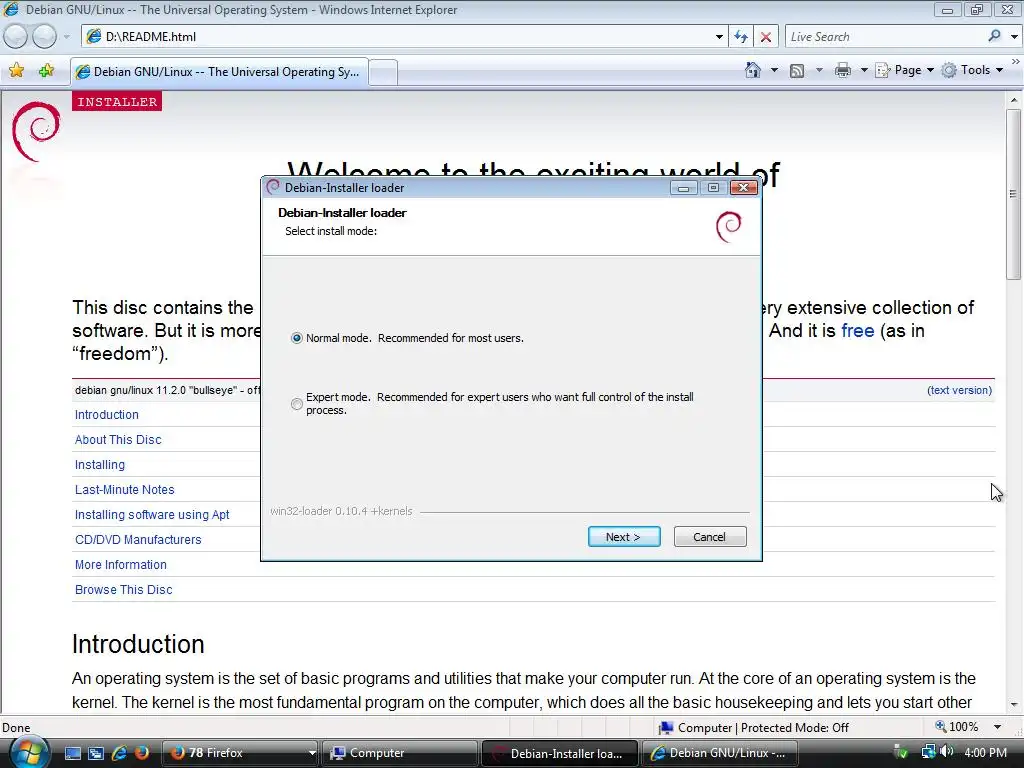Screen dimensions: 1024x768
Task: Go back with IE back arrow
Action: pos(16,37)
